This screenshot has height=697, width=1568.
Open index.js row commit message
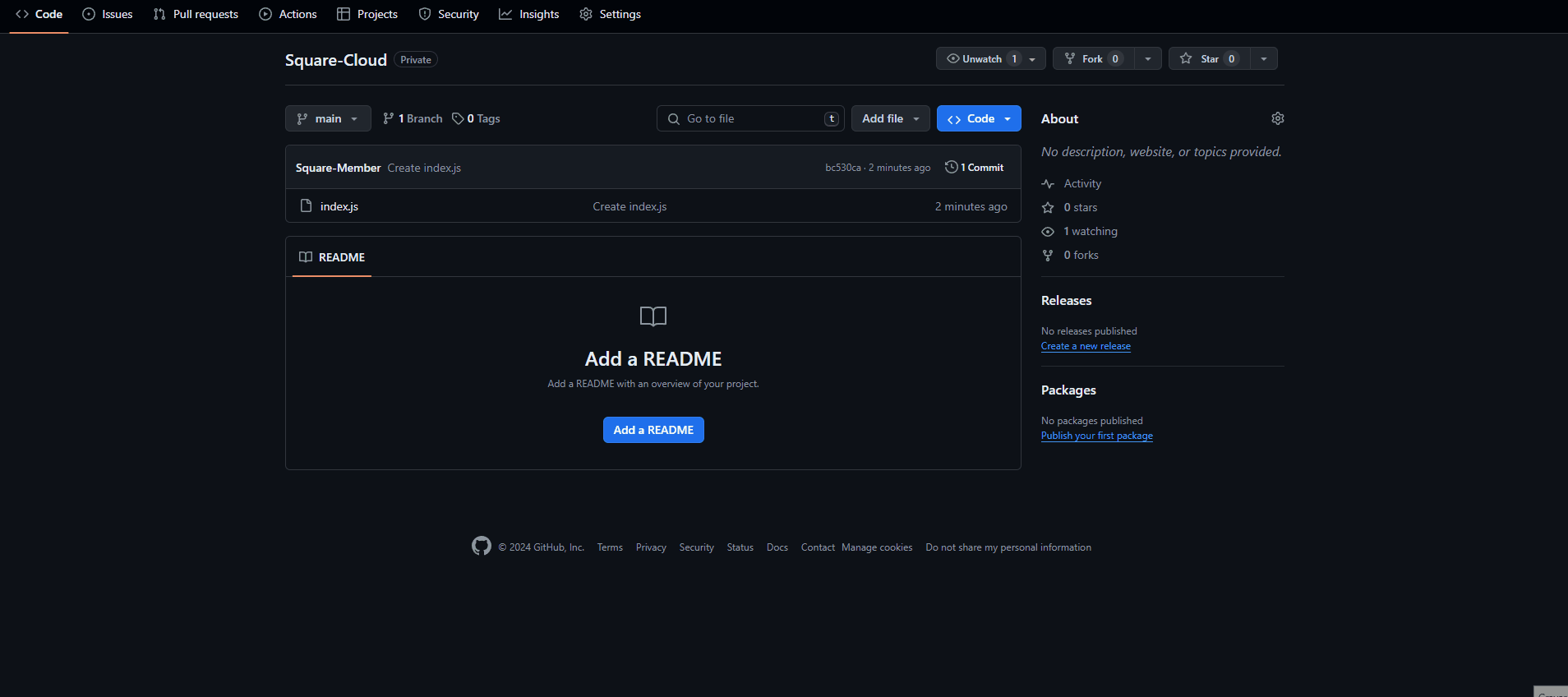pyautogui.click(x=630, y=206)
